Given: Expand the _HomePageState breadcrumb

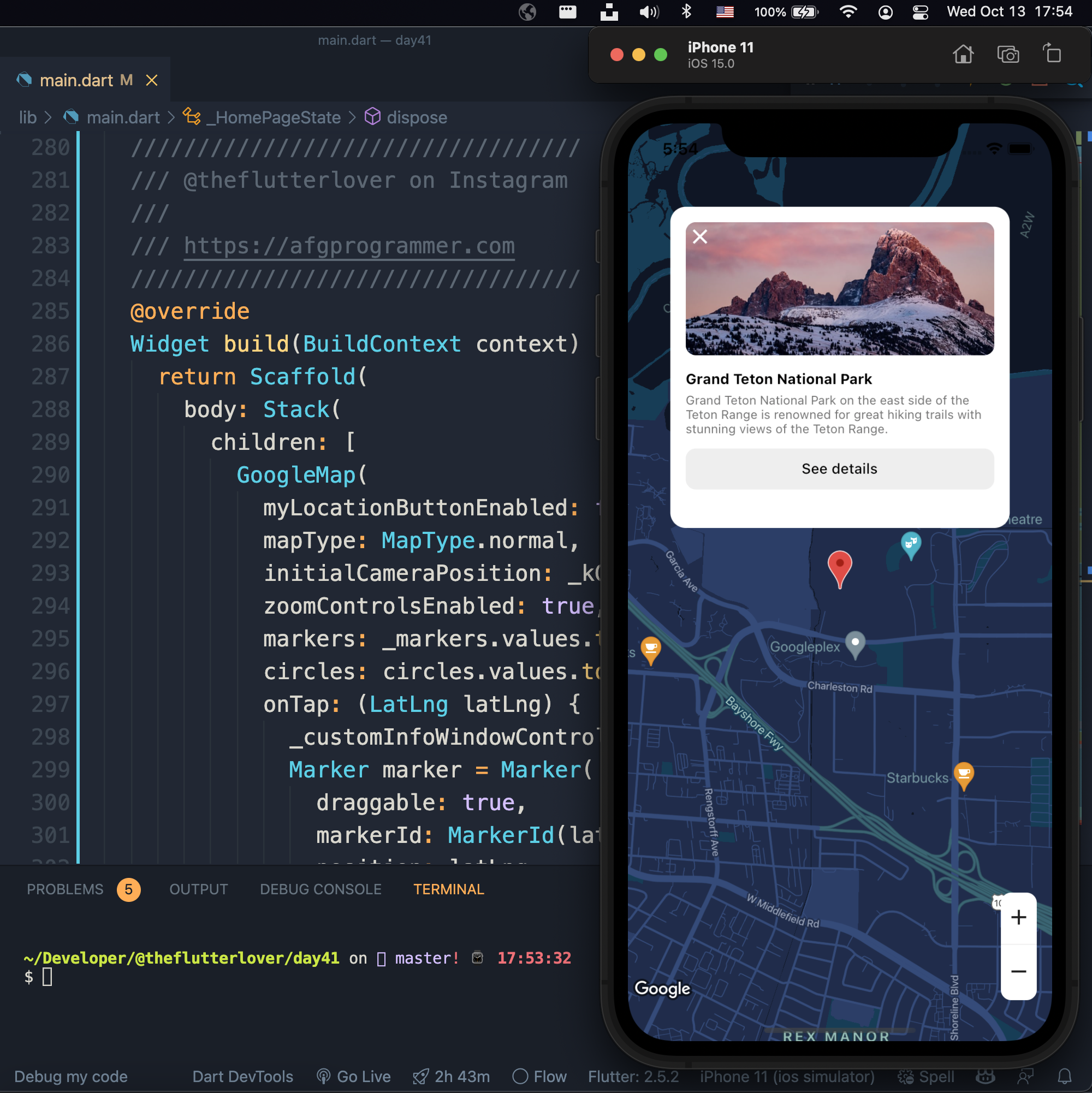Looking at the screenshot, I should click(x=274, y=118).
